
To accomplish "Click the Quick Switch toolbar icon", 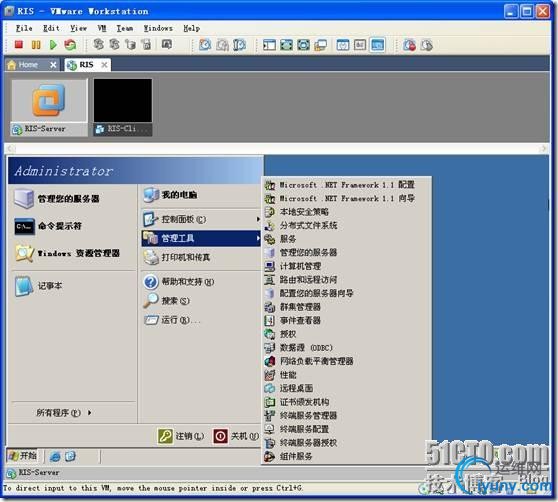I will click(x=304, y=45).
